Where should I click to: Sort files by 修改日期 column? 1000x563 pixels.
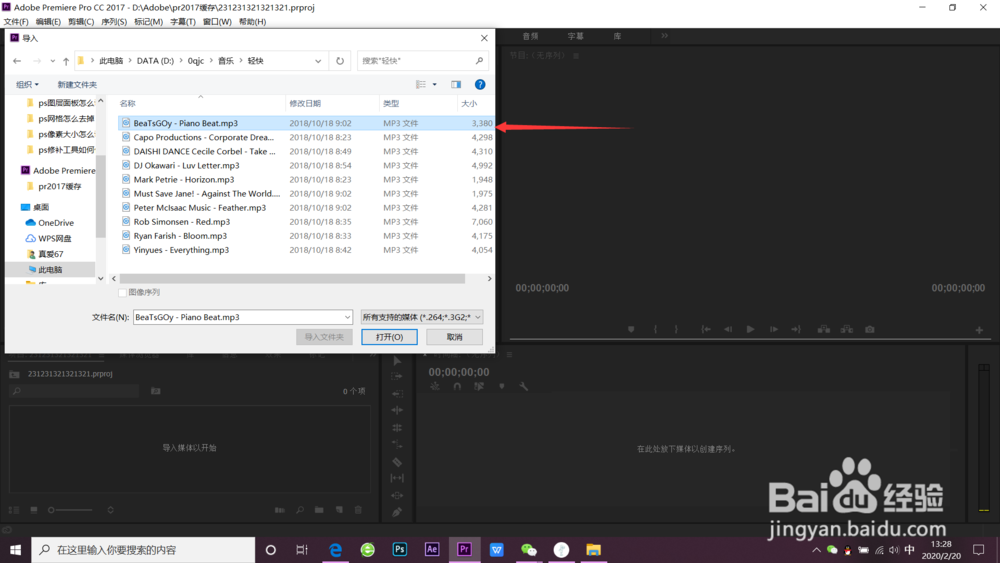tap(305, 103)
